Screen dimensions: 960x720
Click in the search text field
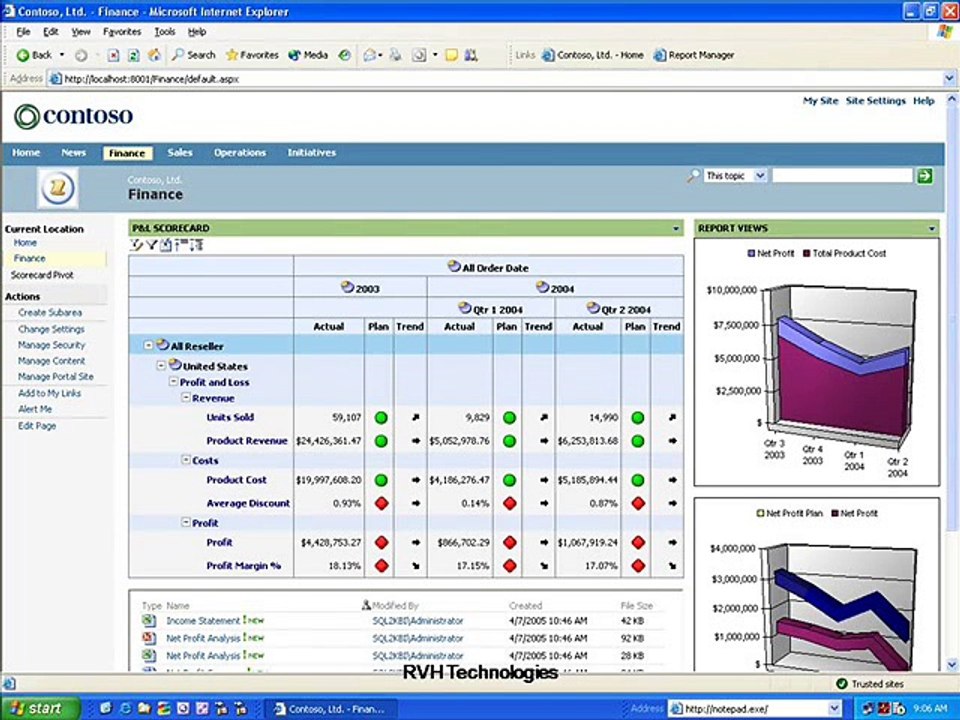[x=842, y=176]
